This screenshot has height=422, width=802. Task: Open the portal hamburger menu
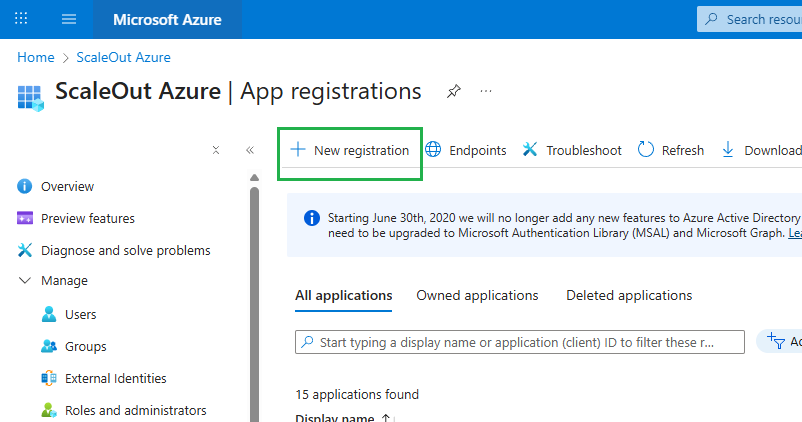(x=69, y=19)
